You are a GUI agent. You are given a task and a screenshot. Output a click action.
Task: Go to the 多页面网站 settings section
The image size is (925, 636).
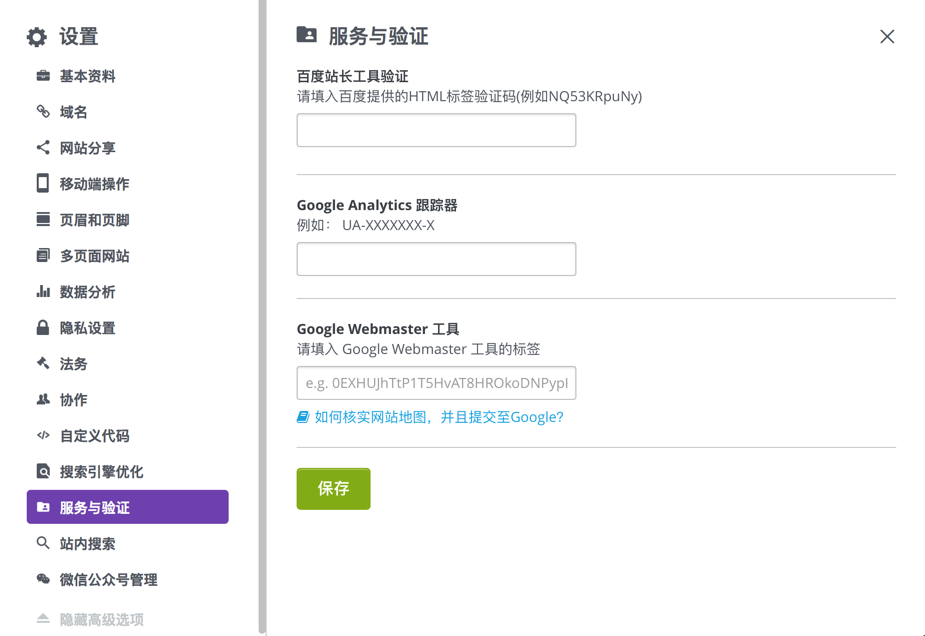[x=94, y=256]
